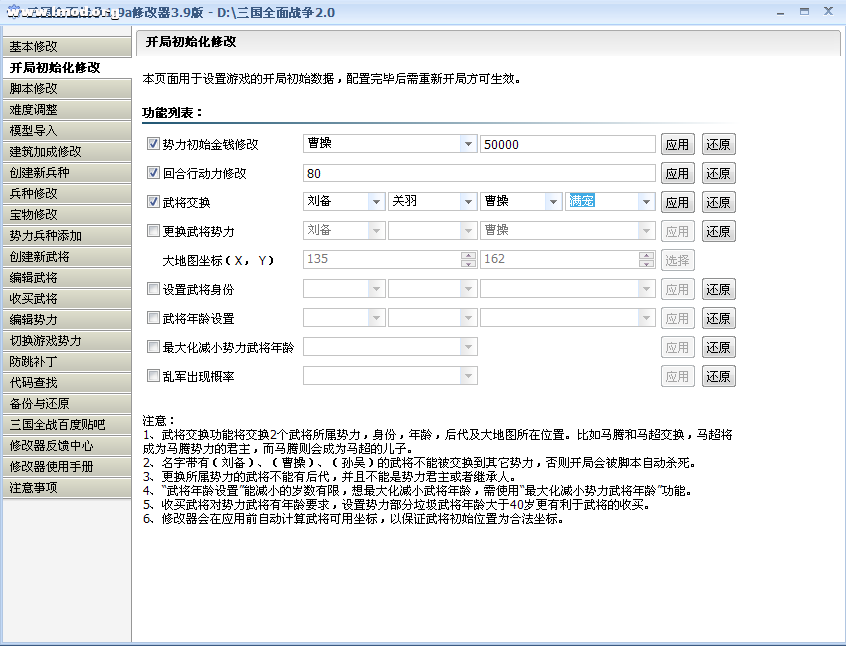Screen dimensions: 846x646
Task: Select the 备份与还原 sidebar item
Action: click(66, 404)
